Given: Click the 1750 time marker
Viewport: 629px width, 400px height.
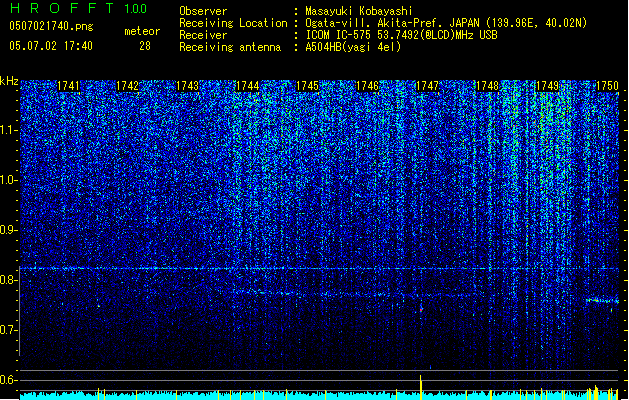Looking at the screenshot, I should click(x=607, y=86).
